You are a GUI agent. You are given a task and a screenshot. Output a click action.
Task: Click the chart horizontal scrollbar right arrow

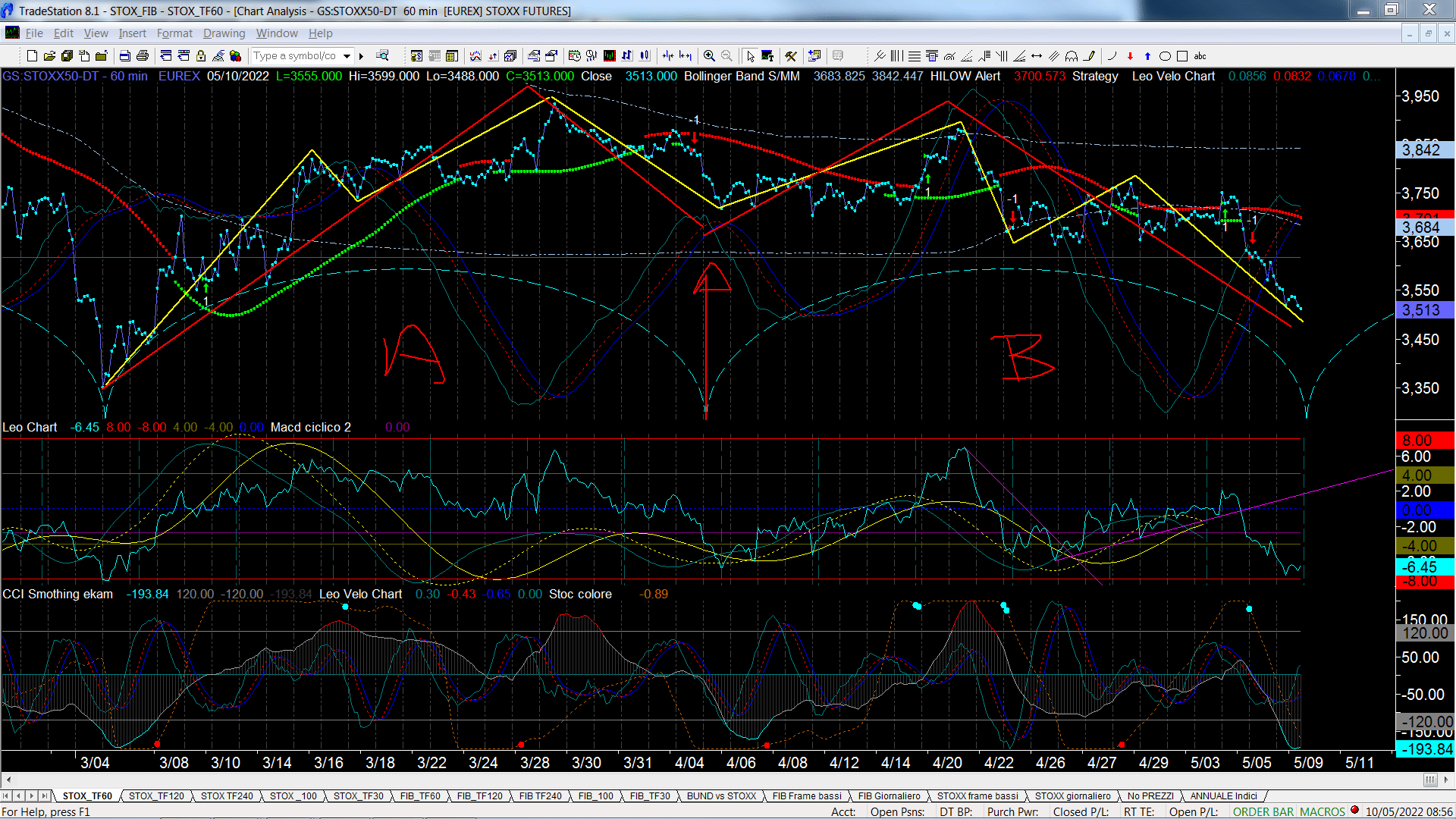(1446, 780)
